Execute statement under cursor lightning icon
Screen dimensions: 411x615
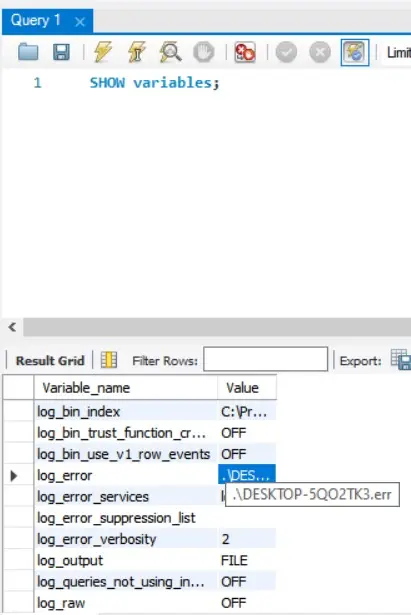136,52
